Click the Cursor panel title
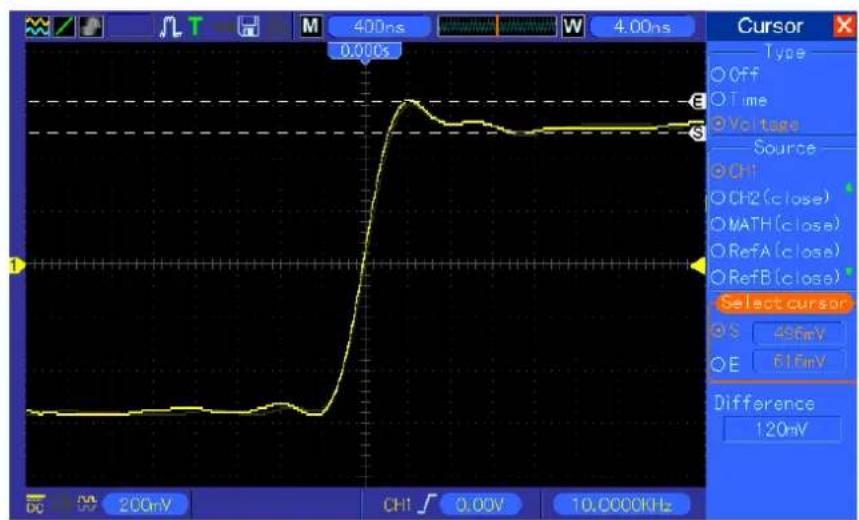 (x=770, y=26)
